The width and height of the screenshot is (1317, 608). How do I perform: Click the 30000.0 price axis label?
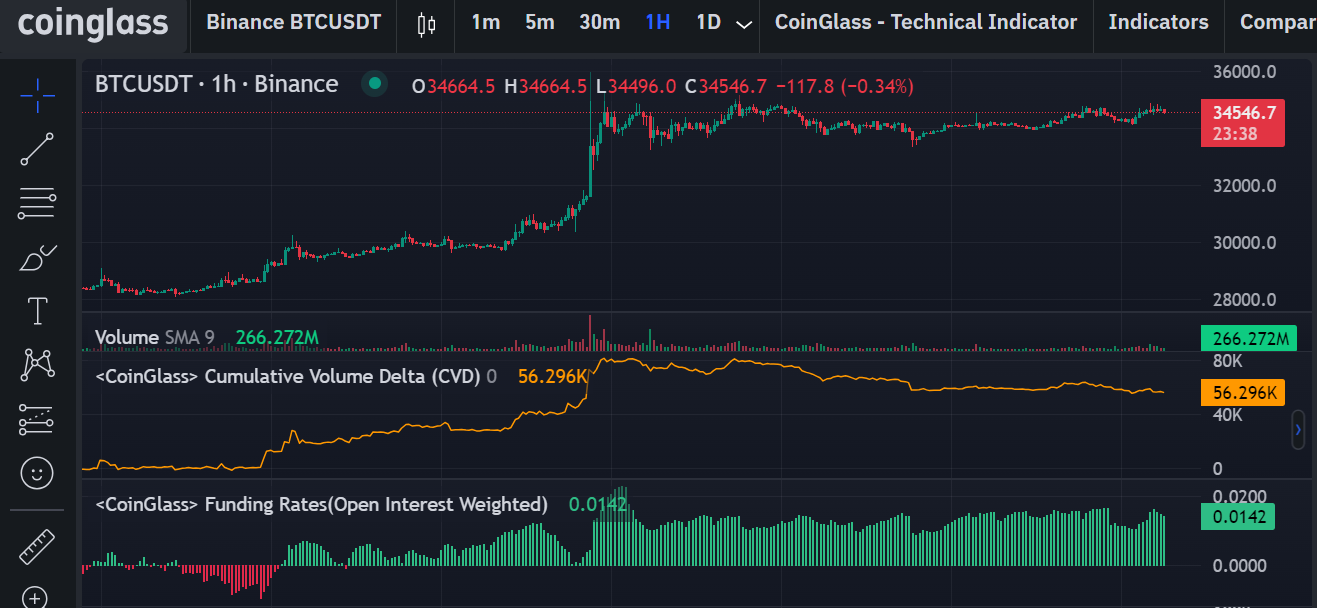(x=1246, y=243)
